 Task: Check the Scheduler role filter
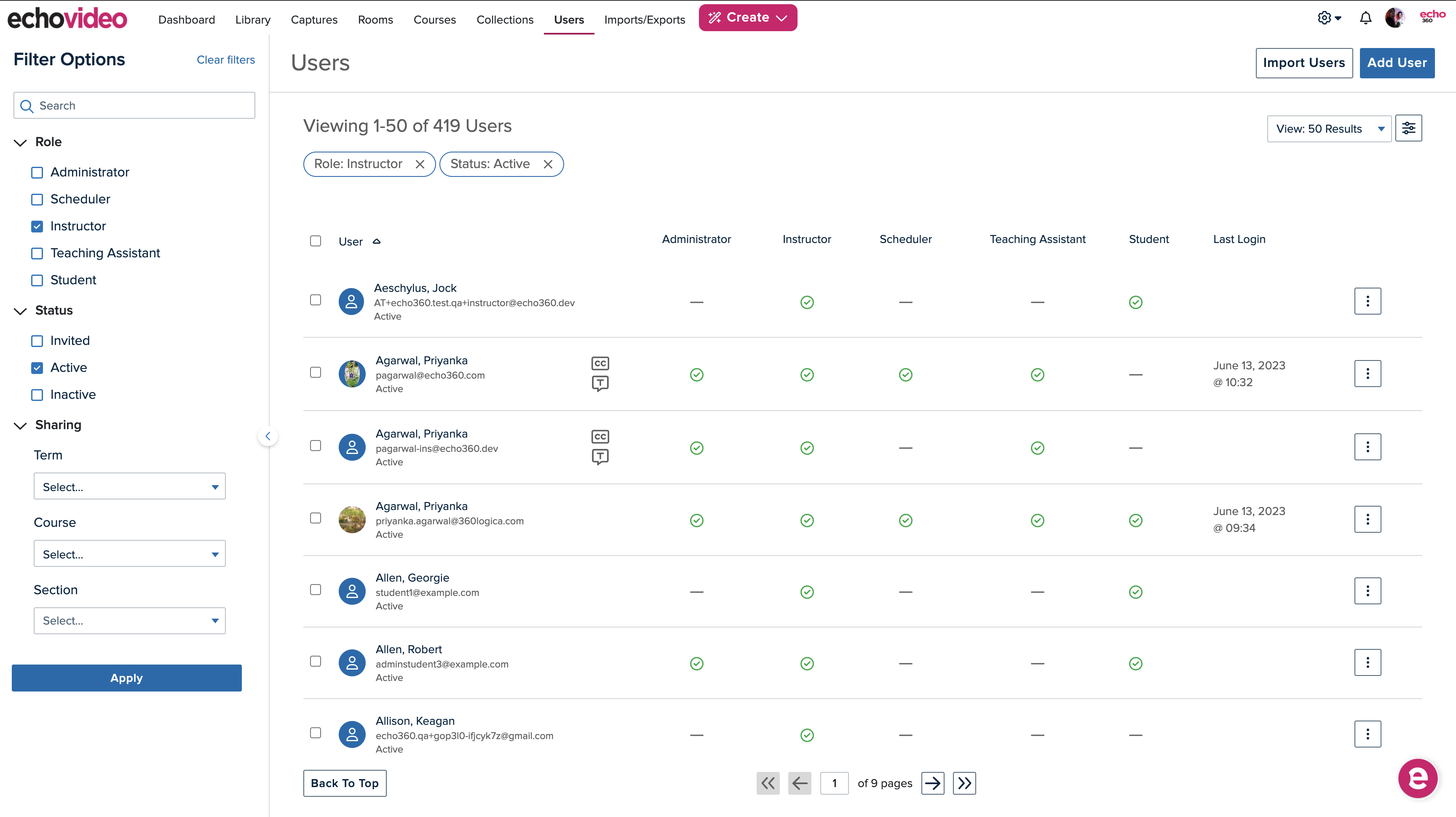click(x=37, y=200)
